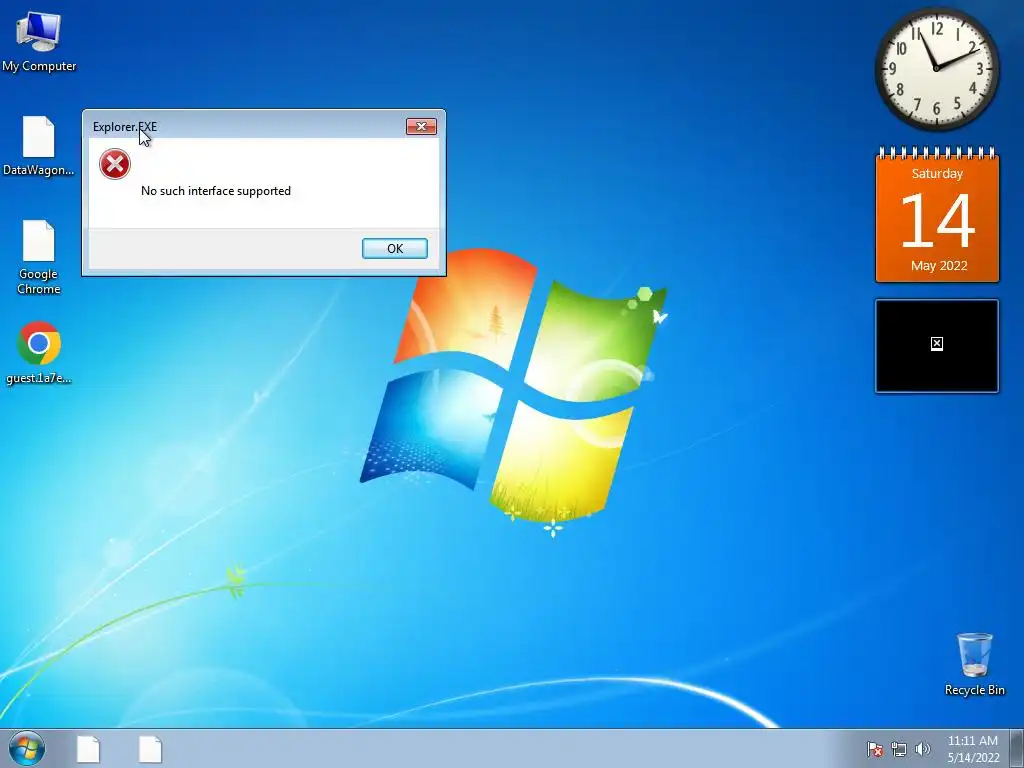Open the Recycle Bin

tap(974, 664)
